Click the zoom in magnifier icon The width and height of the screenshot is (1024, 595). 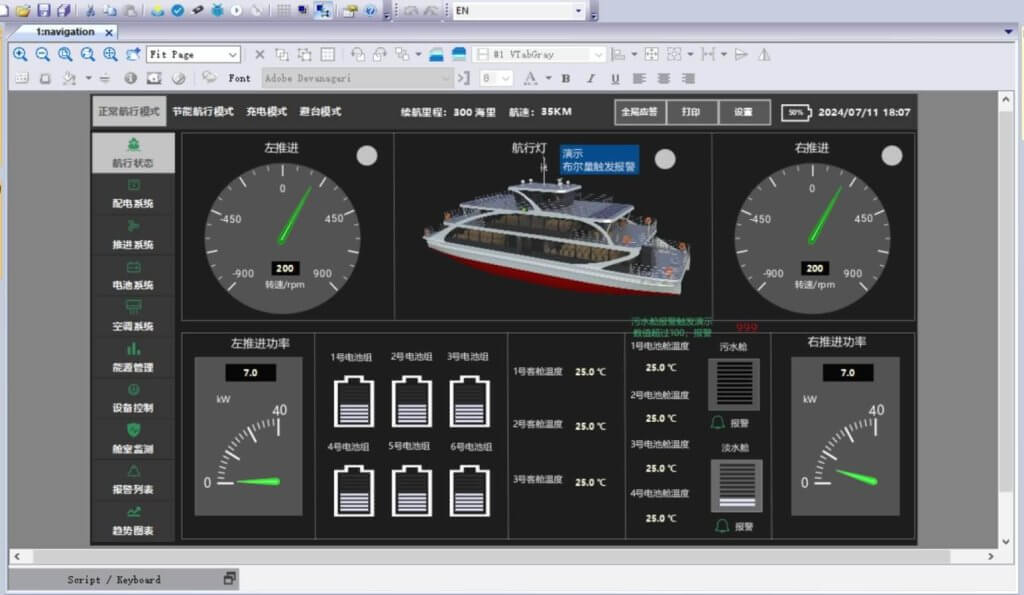pos(20,54)
